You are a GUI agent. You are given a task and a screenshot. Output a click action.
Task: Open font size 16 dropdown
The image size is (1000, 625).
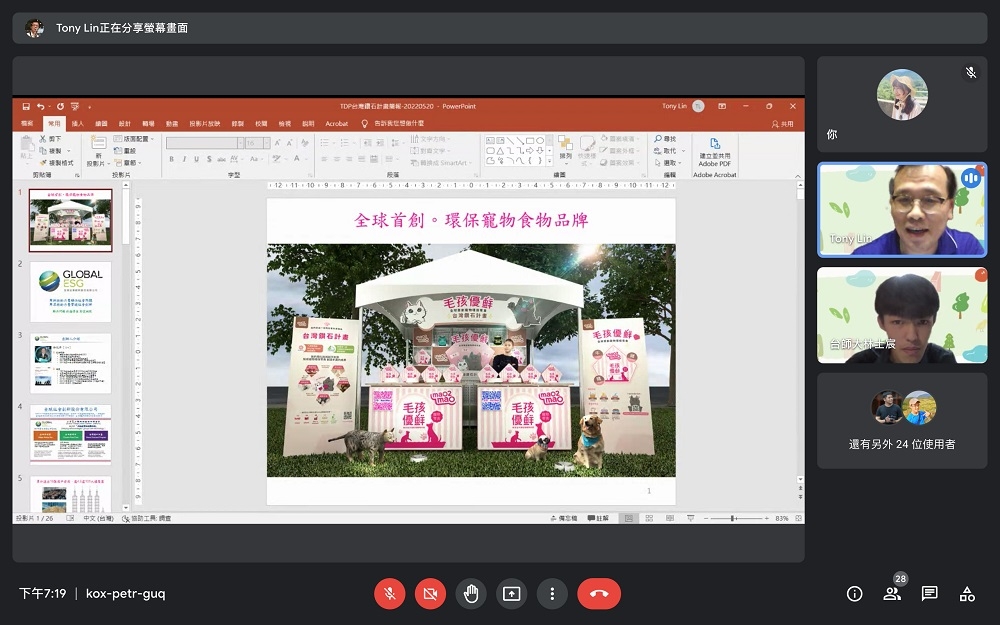[x=267, y=143]
